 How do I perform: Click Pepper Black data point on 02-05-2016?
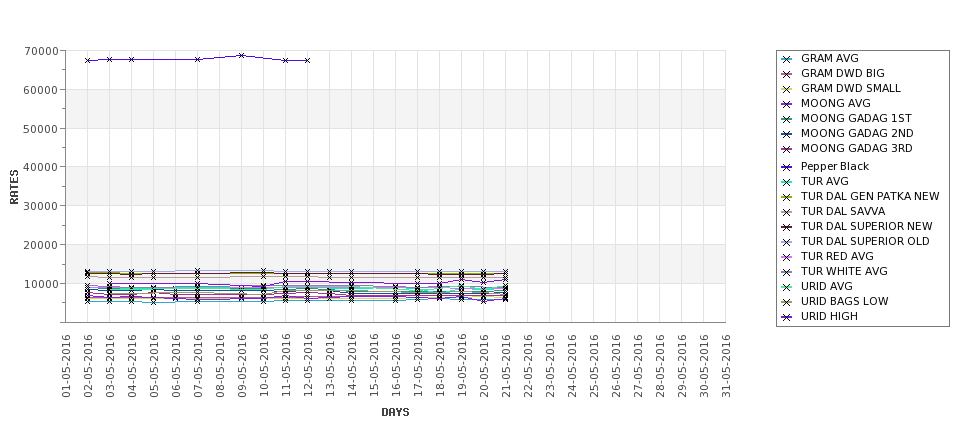click(x=88, y=60)
